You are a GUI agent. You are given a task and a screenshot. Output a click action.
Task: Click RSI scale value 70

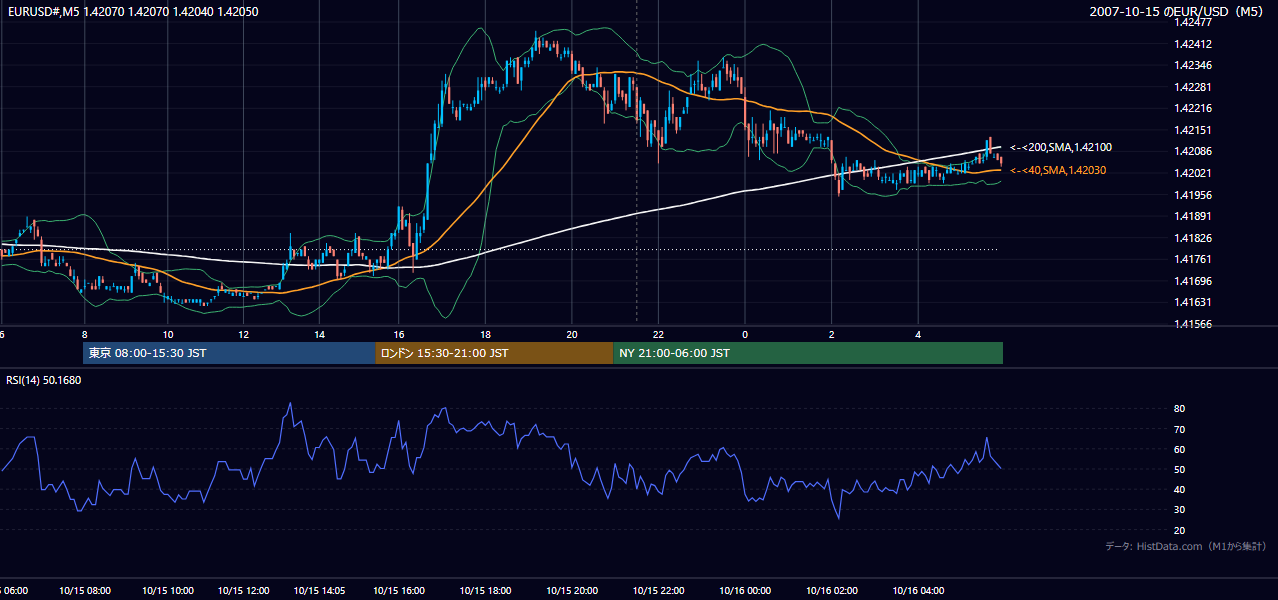(x=1180, y=429)
